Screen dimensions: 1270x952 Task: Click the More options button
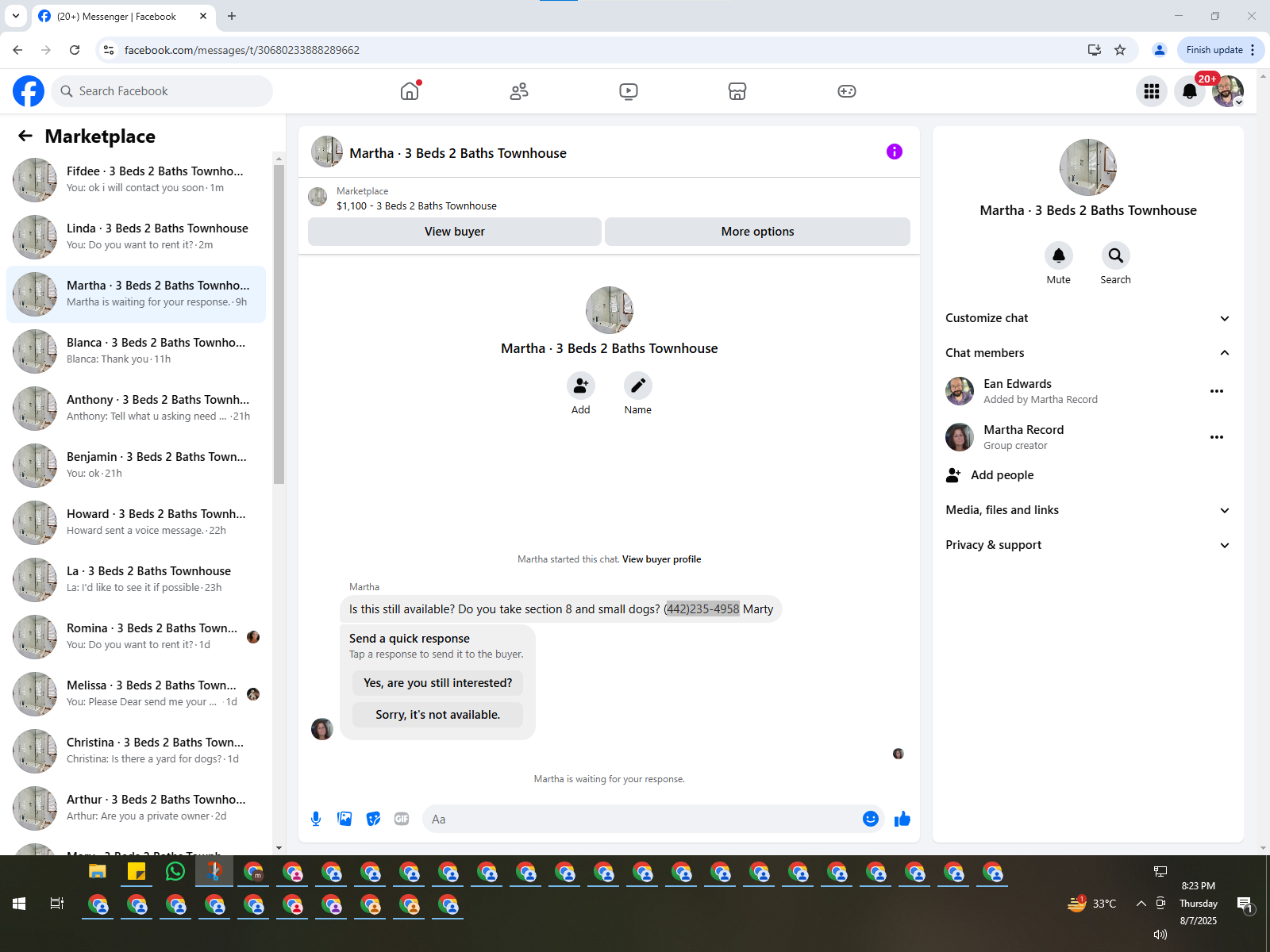pos(758,232)
